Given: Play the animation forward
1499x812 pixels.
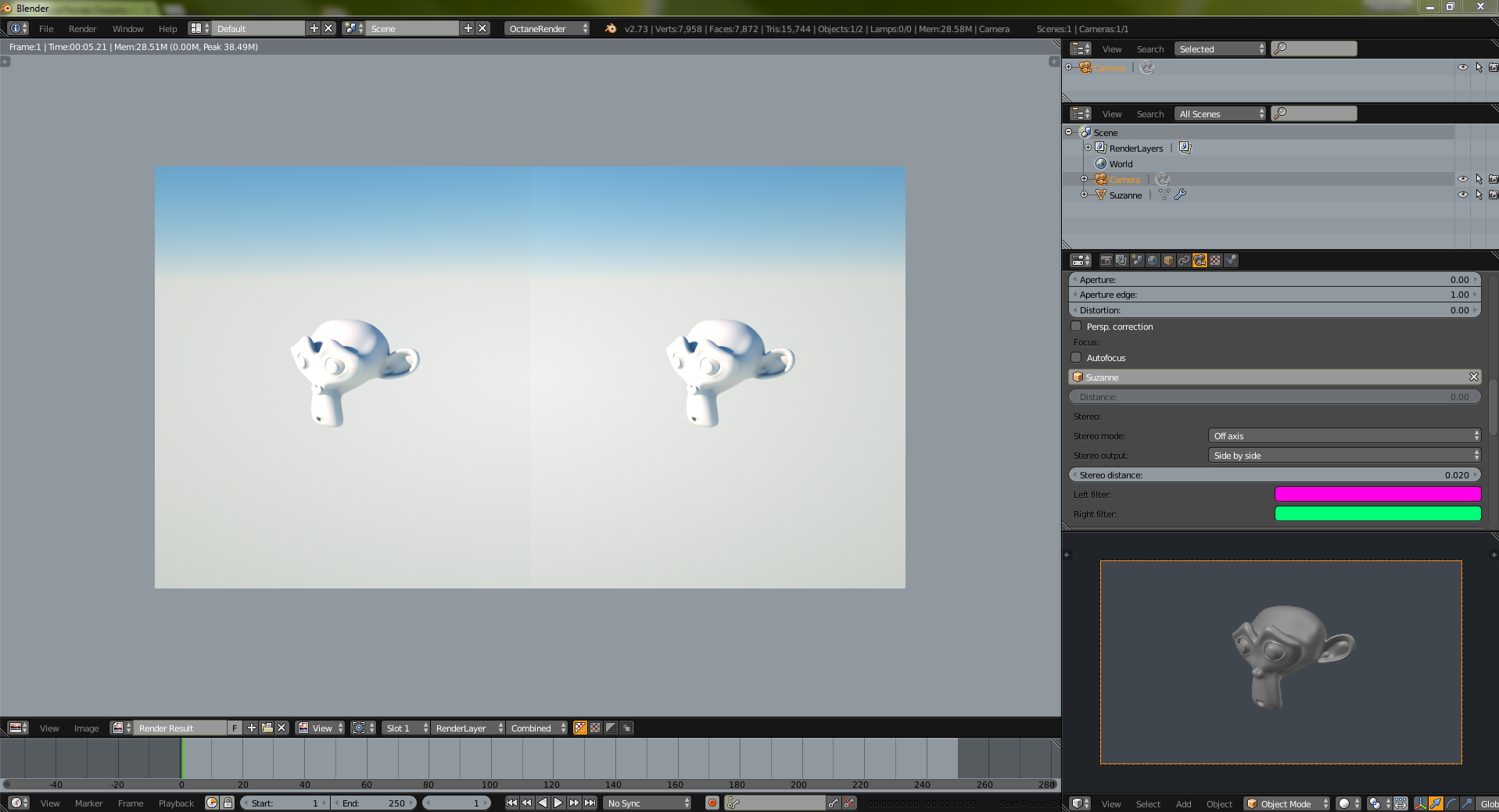Looking at the screenshot, I should pyautogui.click(x=558, y=803).
